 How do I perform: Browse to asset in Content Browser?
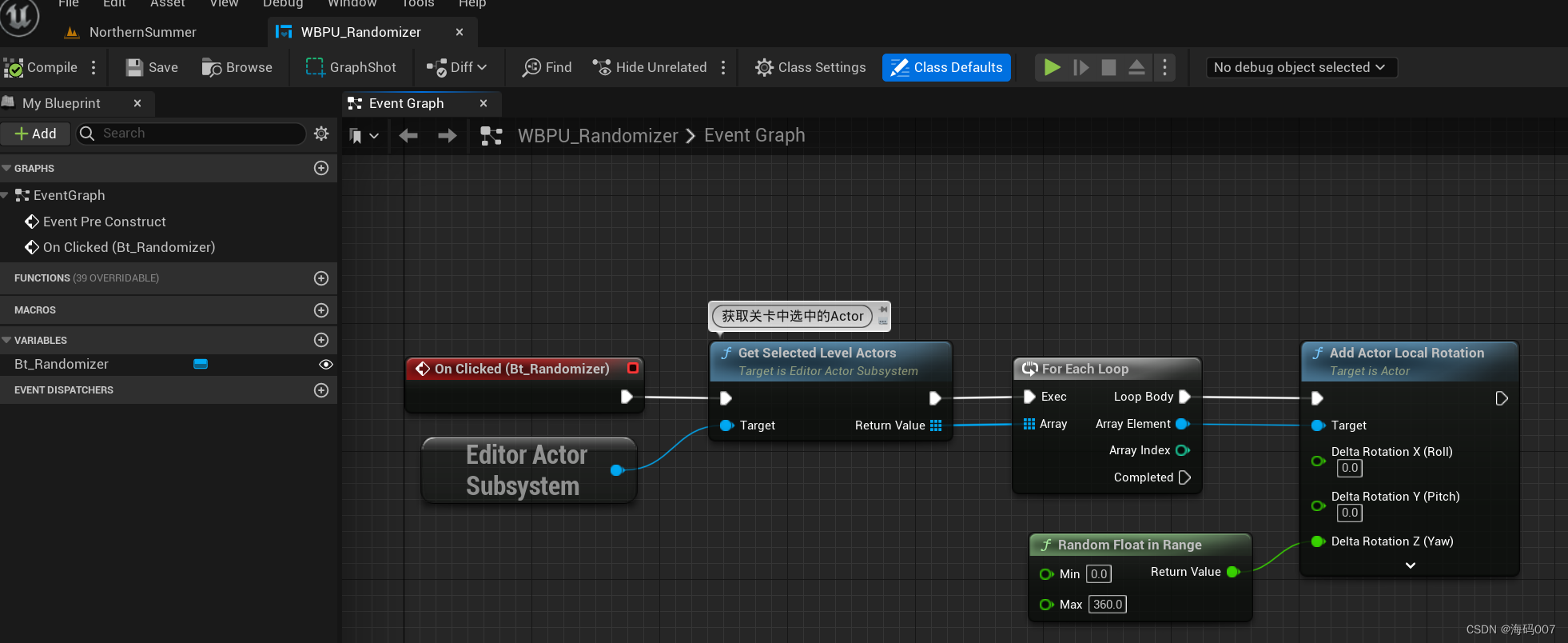(237, 67)
